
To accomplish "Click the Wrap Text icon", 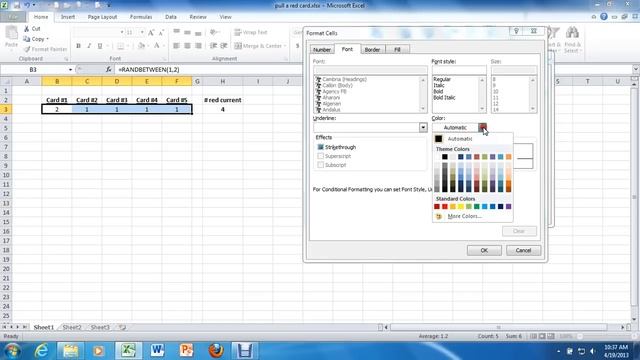I will pos(238,32).
